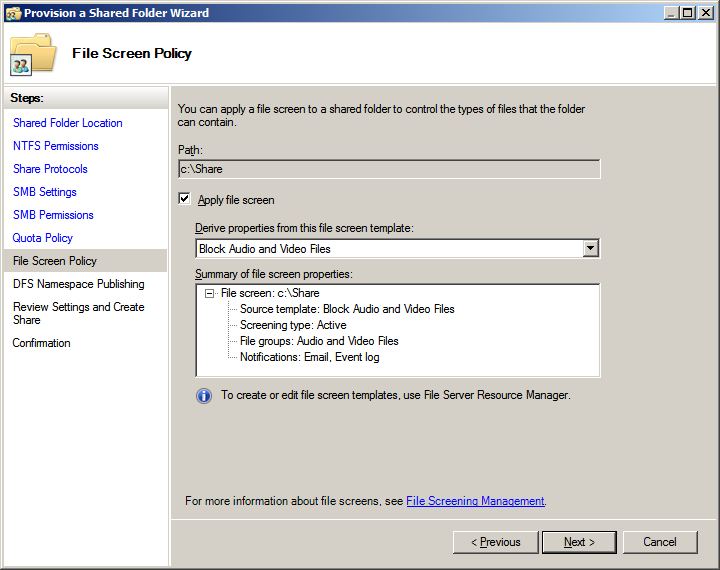Click the Path field showing c:\Share
Viewport: 720px width, 570px height.
pyautogui.click(x=389, y=169)
